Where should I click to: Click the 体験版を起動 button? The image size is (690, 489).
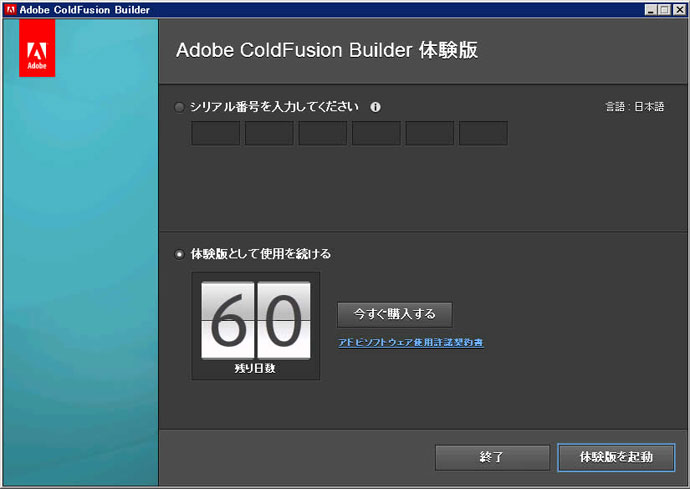point(616,457)
